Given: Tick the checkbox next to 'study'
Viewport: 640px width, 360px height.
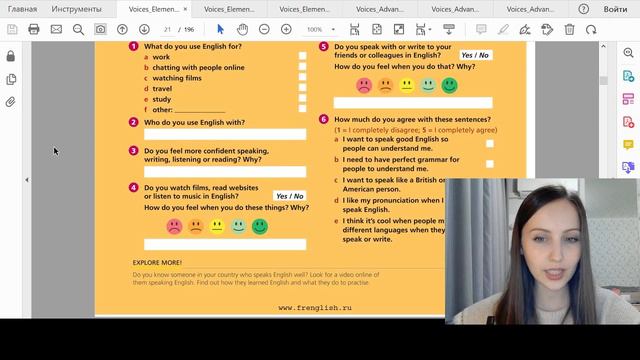Looking at the screenshot, I should click(302, 98).
